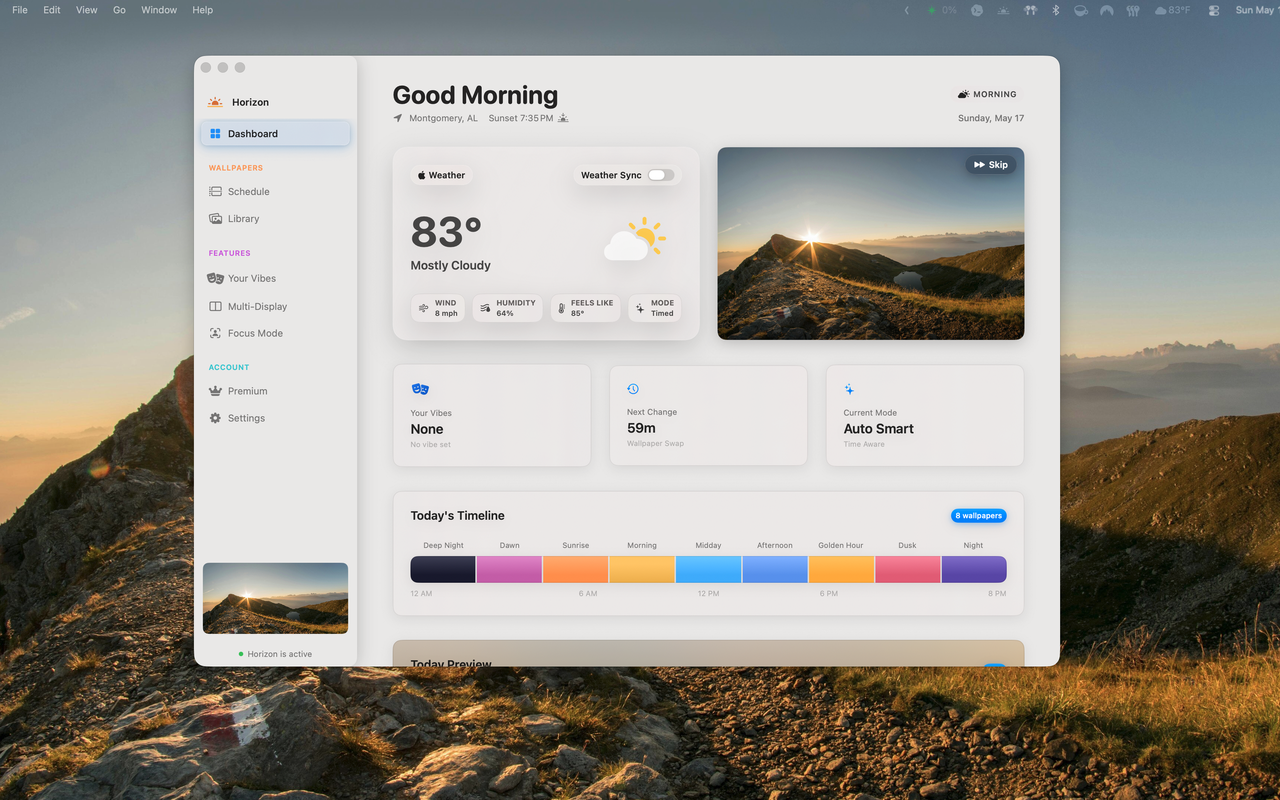Click the 83° temperature reading
This screenshot has height=800, width=1280.
[x=446, y=232]
